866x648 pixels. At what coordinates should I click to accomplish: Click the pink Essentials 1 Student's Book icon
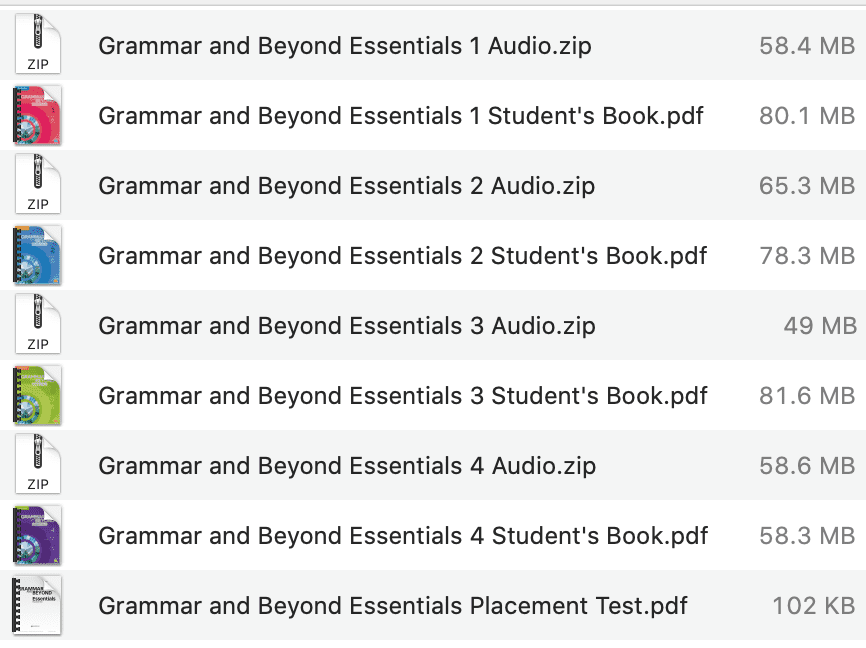(x=38, y=116)
